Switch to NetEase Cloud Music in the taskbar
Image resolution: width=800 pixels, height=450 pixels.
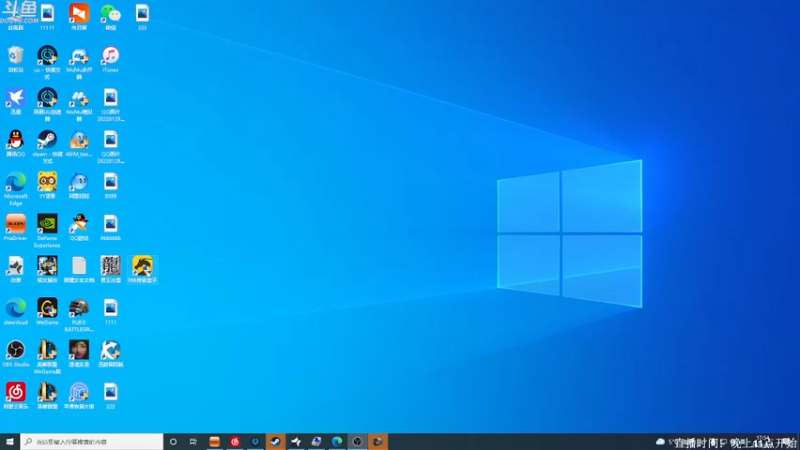pos(235,441)
